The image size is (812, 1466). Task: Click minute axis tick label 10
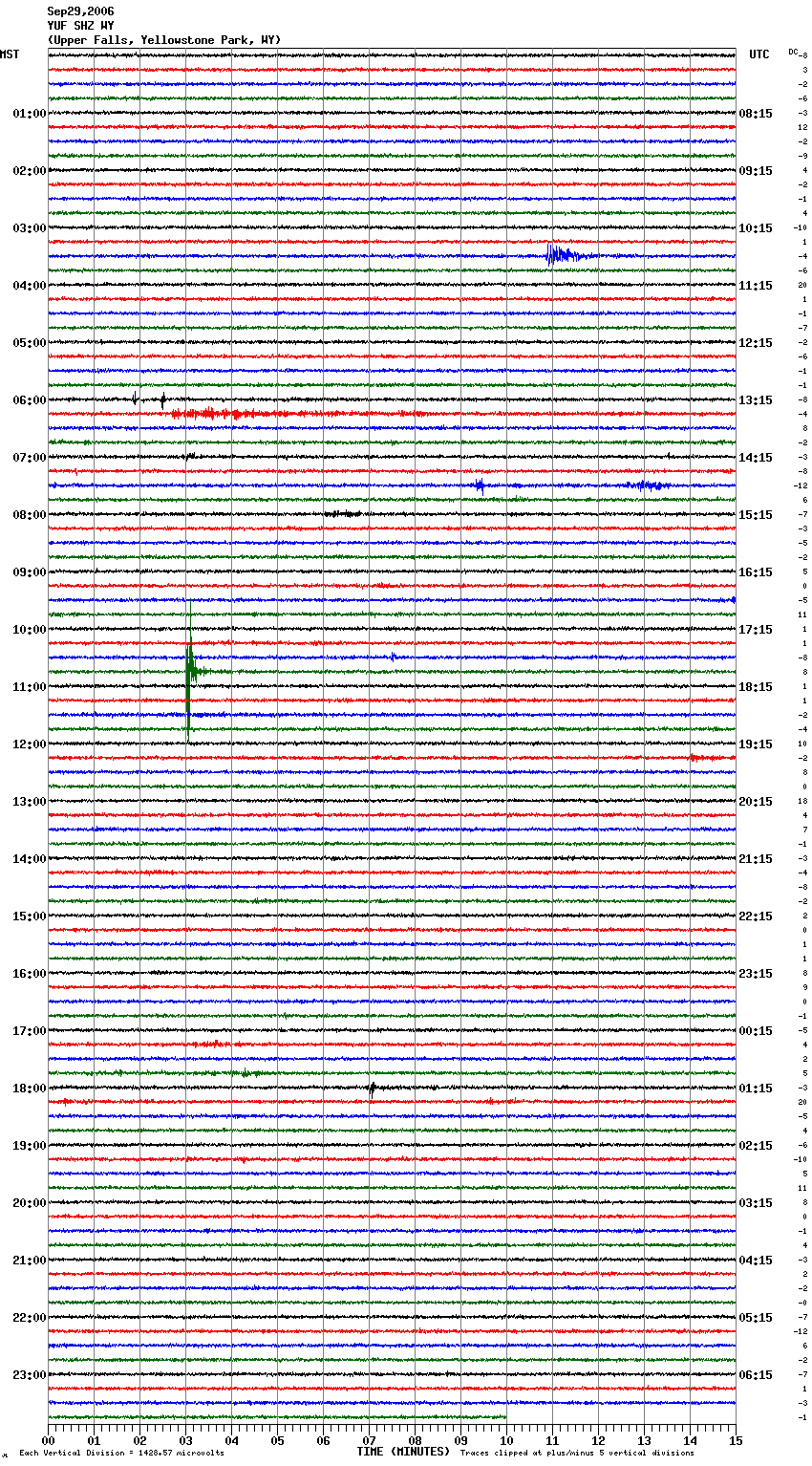pos(506,1440)
